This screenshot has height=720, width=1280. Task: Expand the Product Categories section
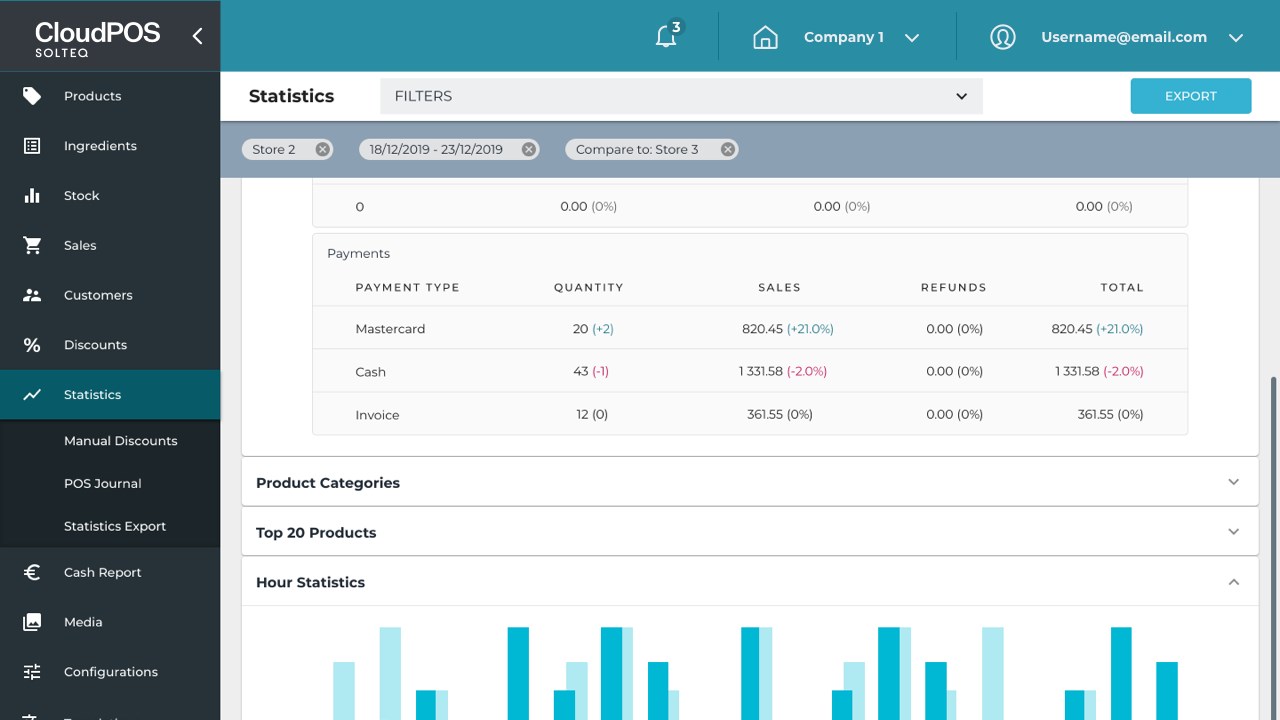pyautogui.click(x=750, y=482)
